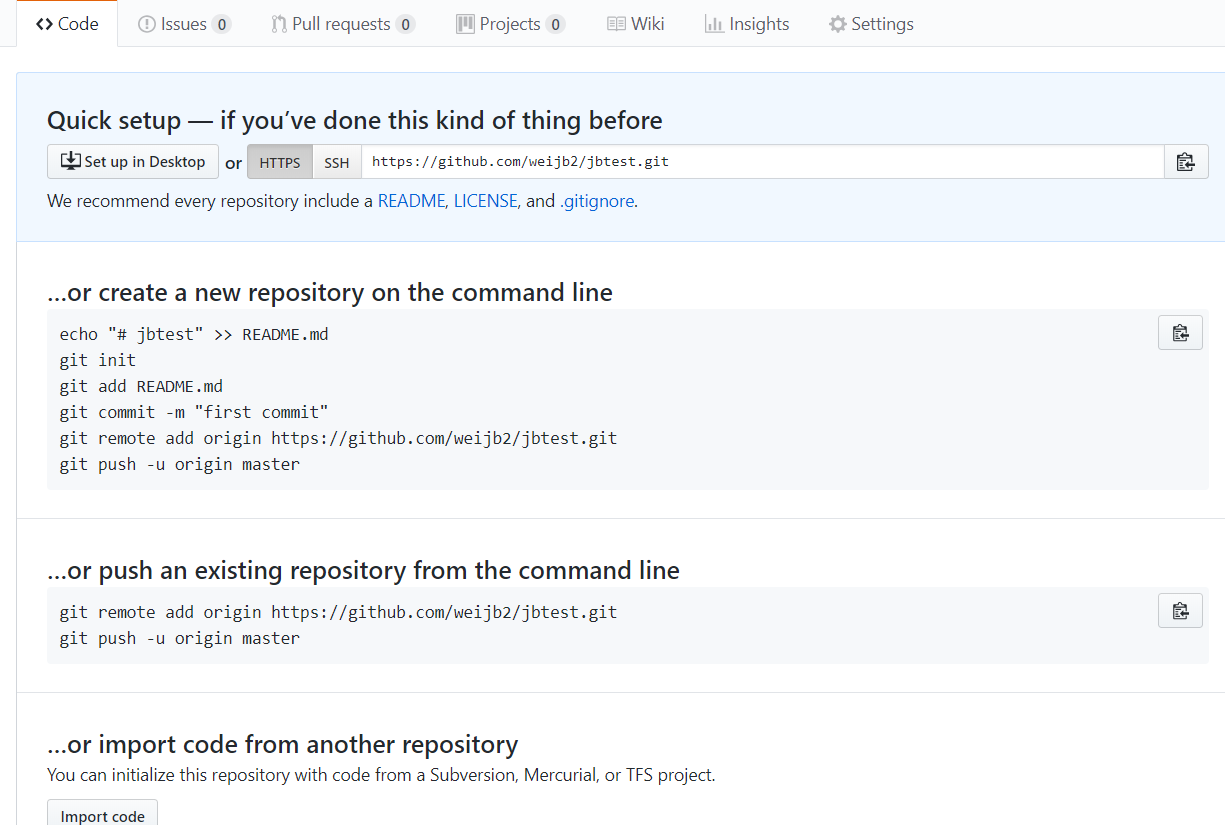Click the Code tab icon

[44, 24]
